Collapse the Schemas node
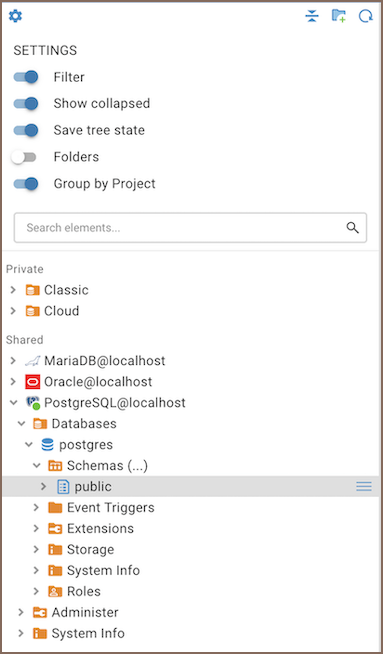The height and width of the screenshot is (654, 383). click(37, 465)
